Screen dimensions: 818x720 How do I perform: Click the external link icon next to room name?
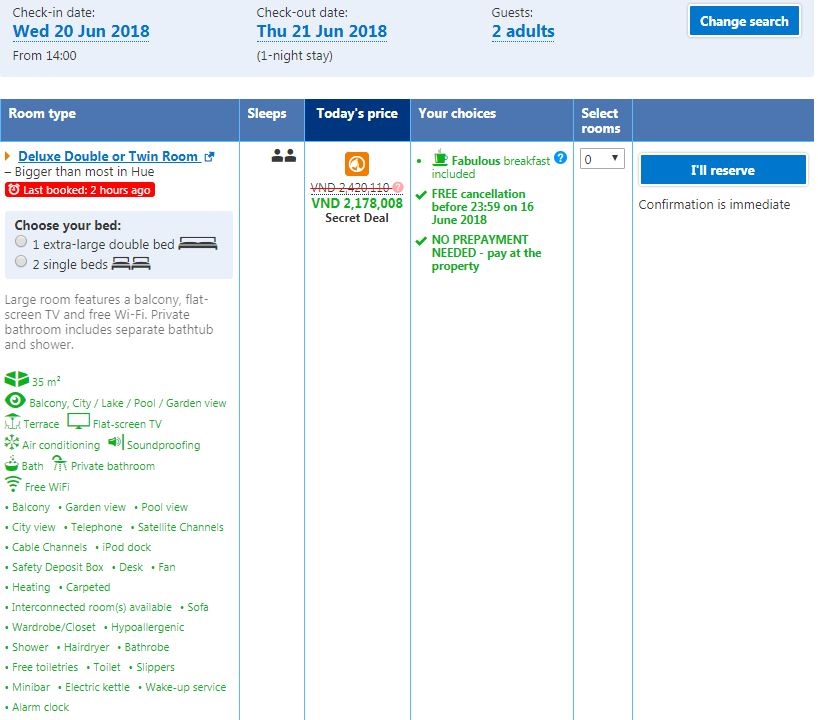click(x=209, y=157)
